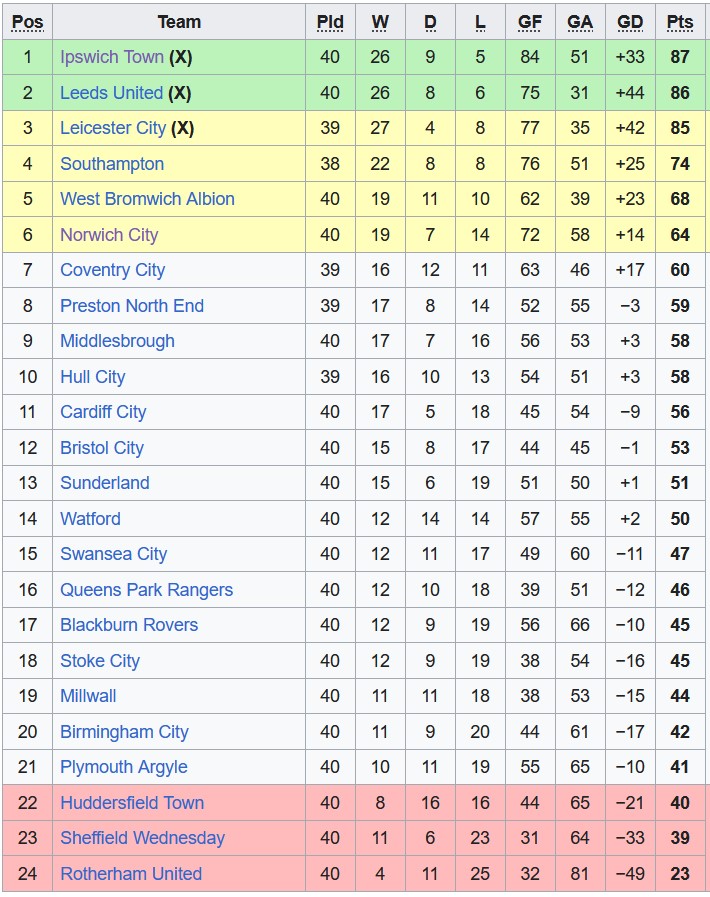Viewport: 710px width, 897px height.
Task: Click the Middlesbrough team link
Action: click(117, 341)
